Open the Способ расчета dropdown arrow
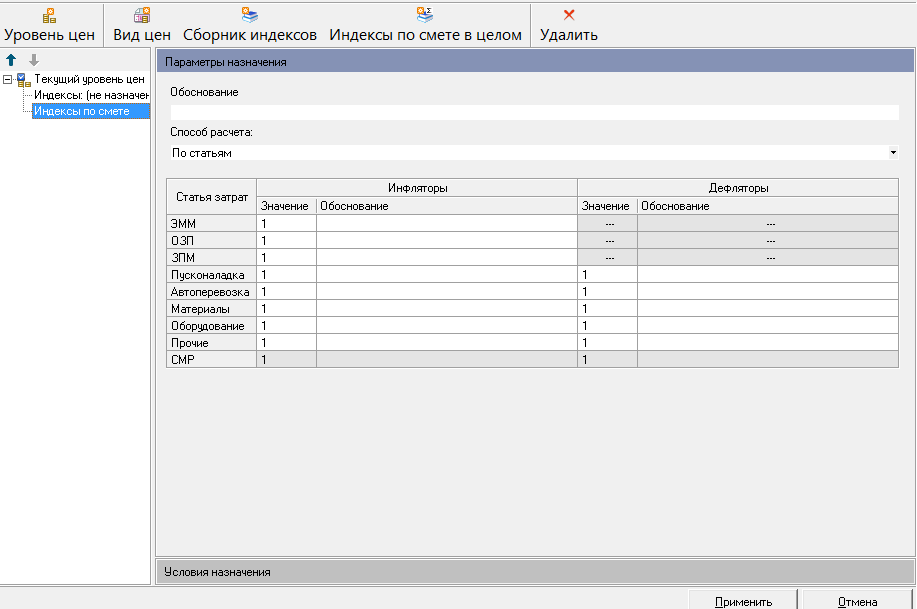Viewport: 917px width, 609px height. tap(893, 153)
